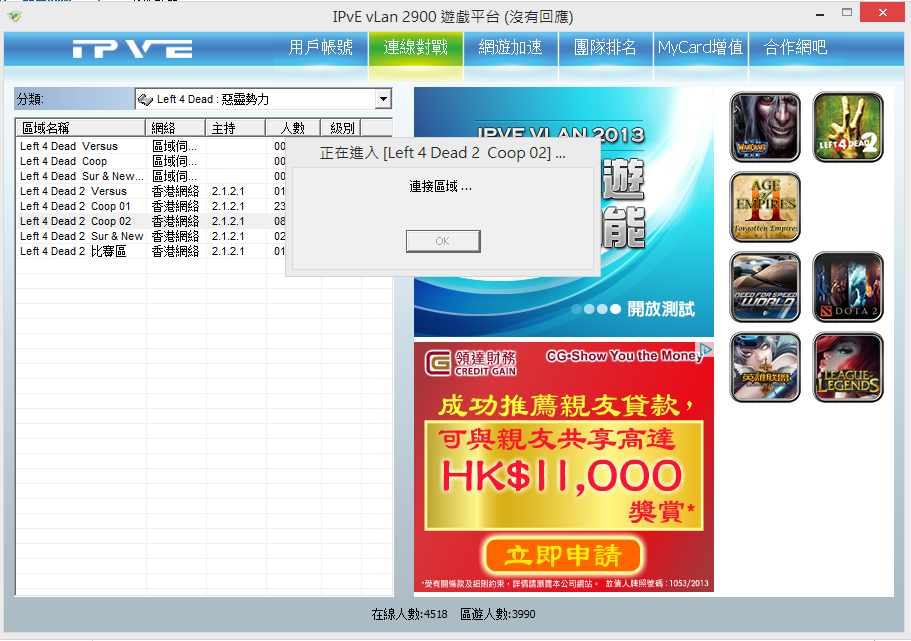Open the Left 4 Dead 2 game icon
911x641 pixels.
[x=848, y=127]
